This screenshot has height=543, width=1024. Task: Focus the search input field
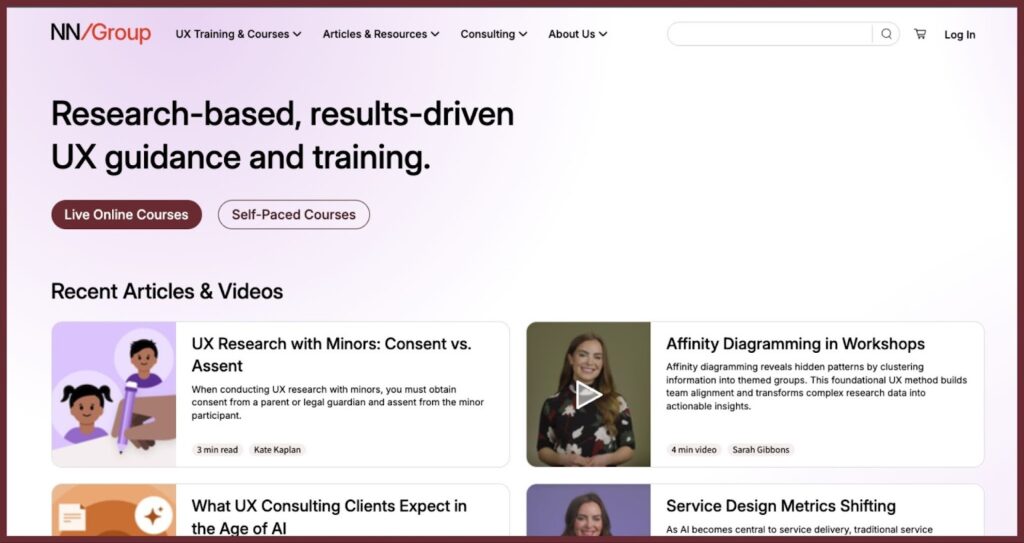pyautogui.click(x=769, y=34)
